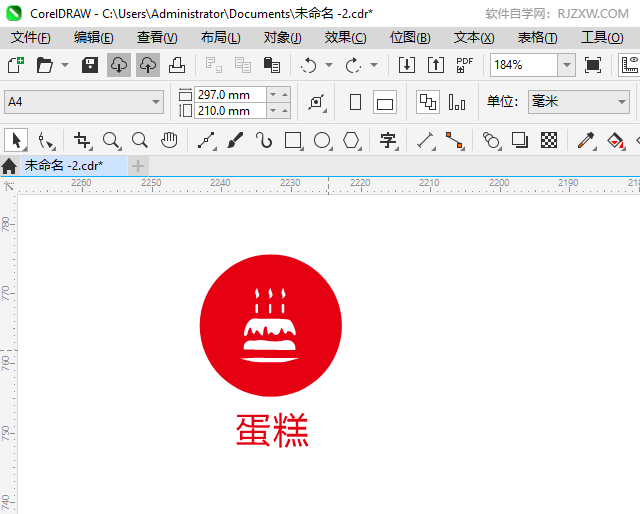Open the units 毫米 dropdown
Screen dimensions: 640x514
[x=622, y=102]
